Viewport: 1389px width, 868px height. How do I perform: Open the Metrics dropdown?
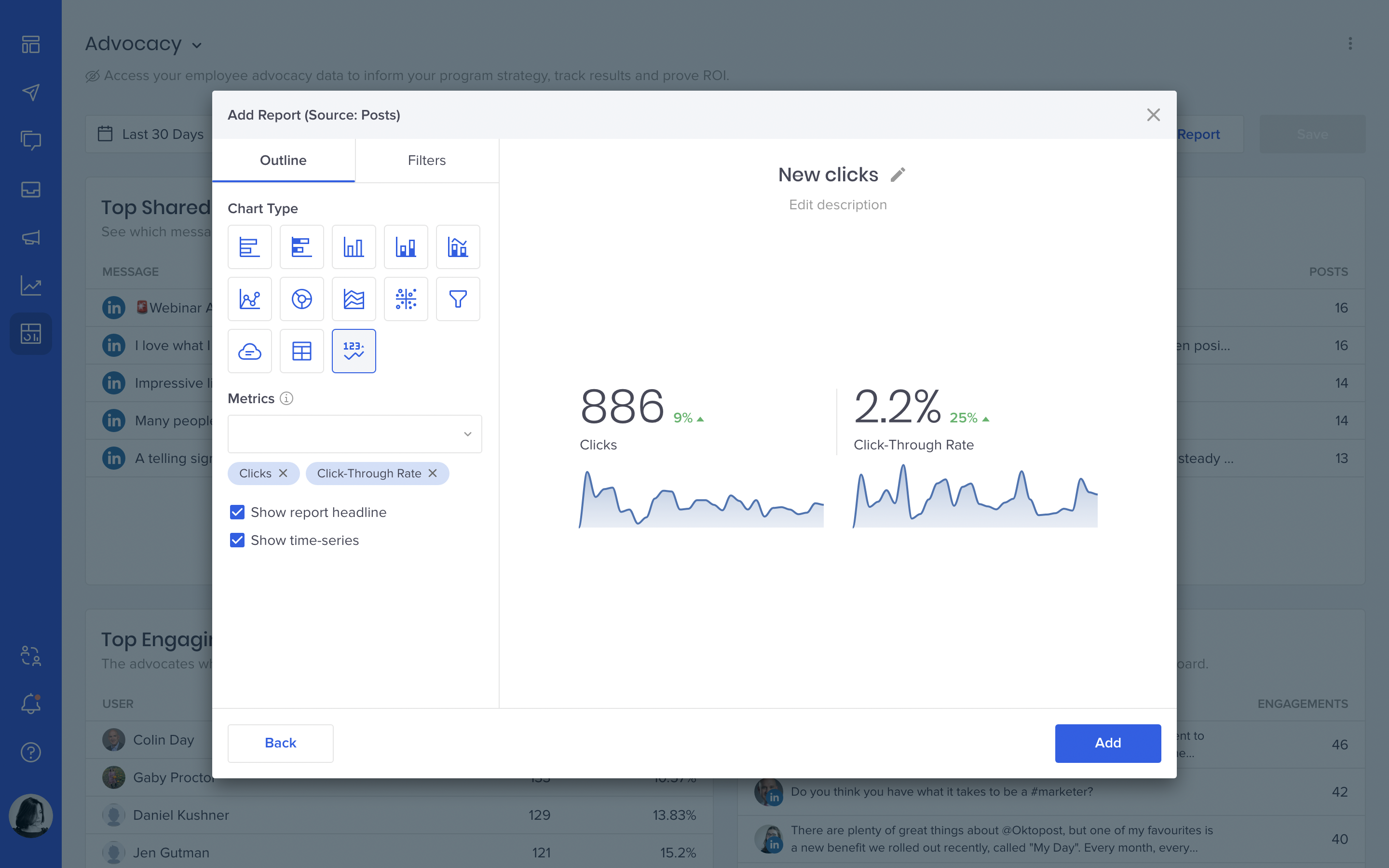pos(354,434)
